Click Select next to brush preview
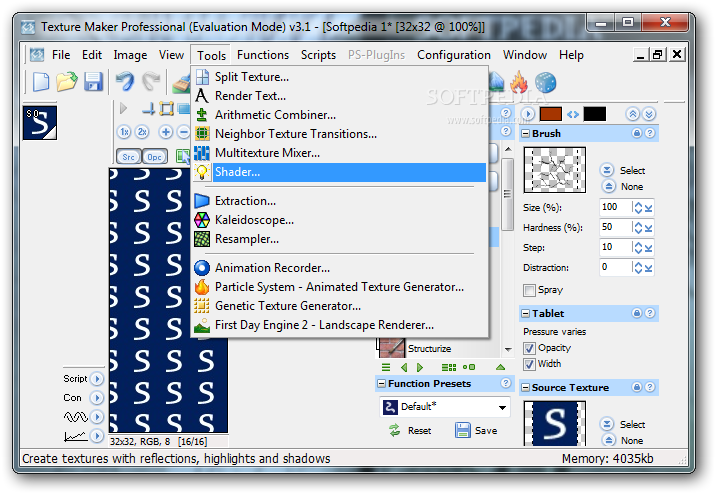 (x=622, y=170)
